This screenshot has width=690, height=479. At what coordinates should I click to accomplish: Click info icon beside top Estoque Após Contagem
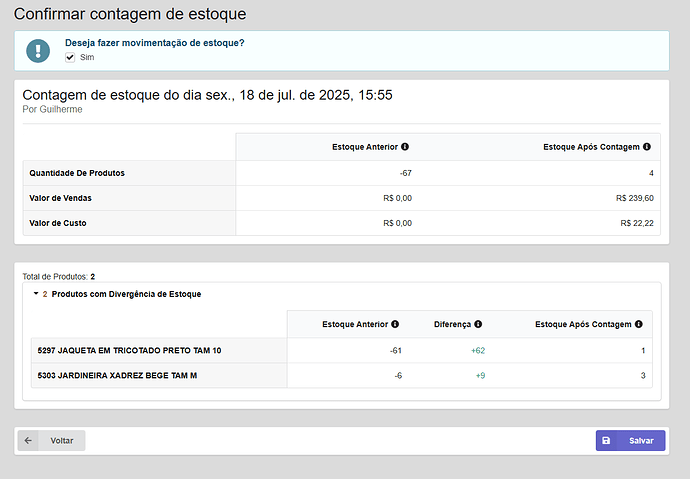click(648, 147)
